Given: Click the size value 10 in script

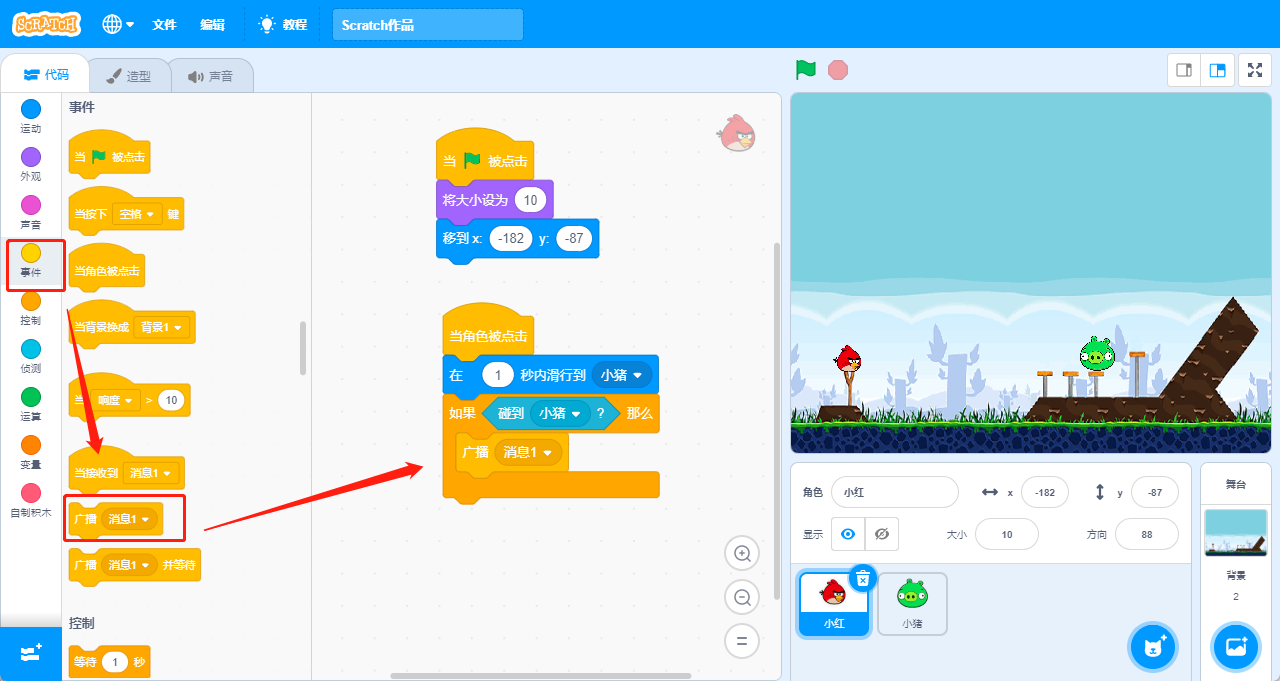Looking at the screenshot, I should (530, 200).
